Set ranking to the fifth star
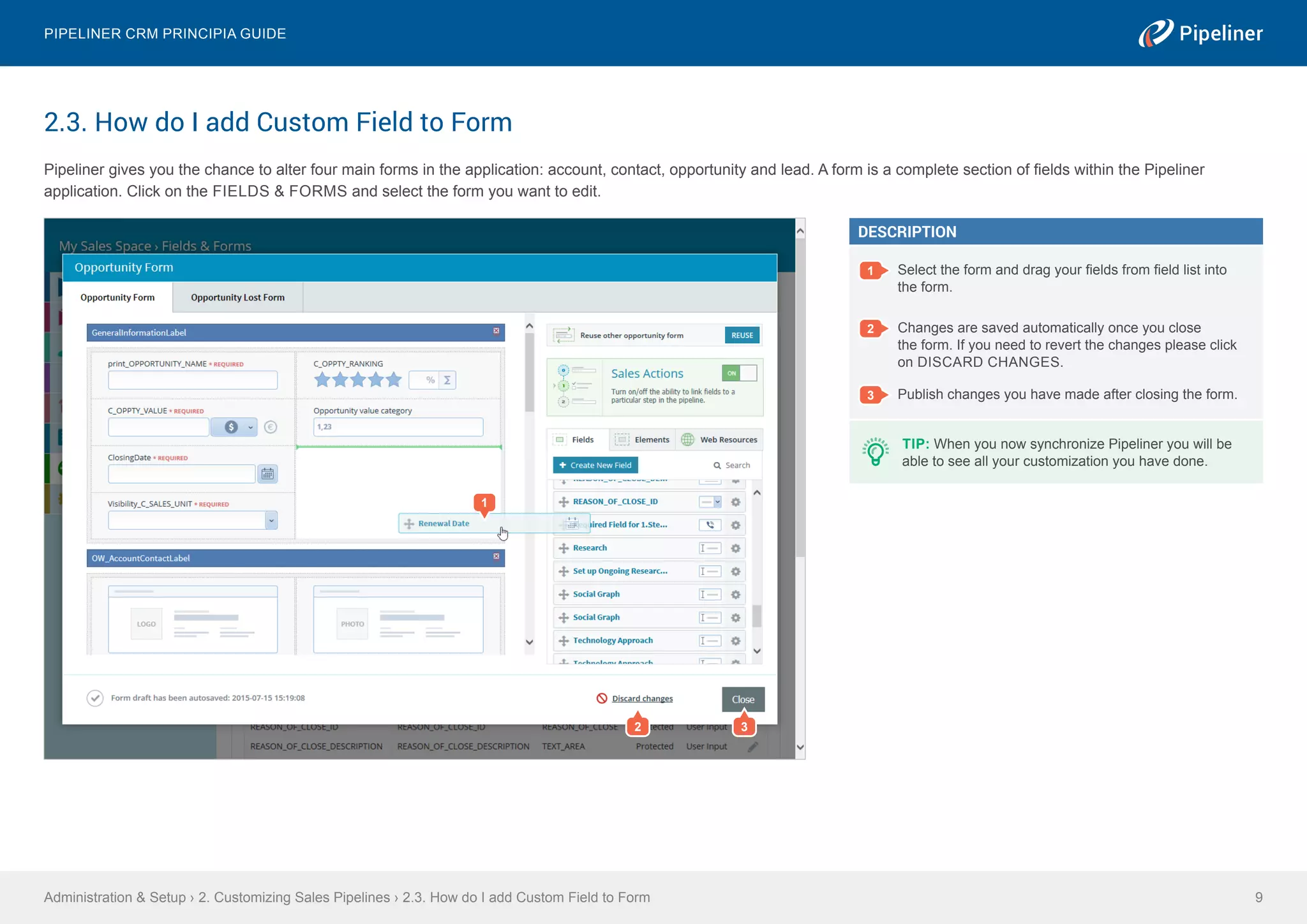 click(394, 380)
